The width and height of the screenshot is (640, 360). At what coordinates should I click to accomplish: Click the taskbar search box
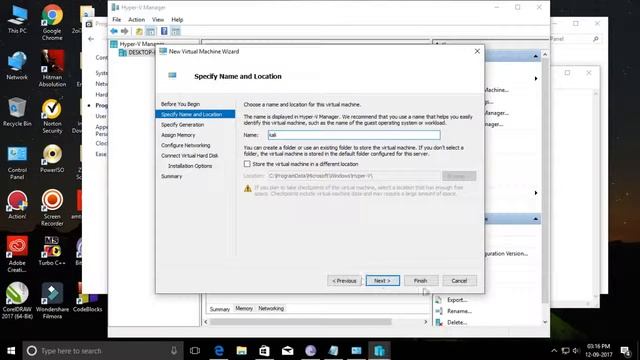pyautogui.click(x=103, y=351)
